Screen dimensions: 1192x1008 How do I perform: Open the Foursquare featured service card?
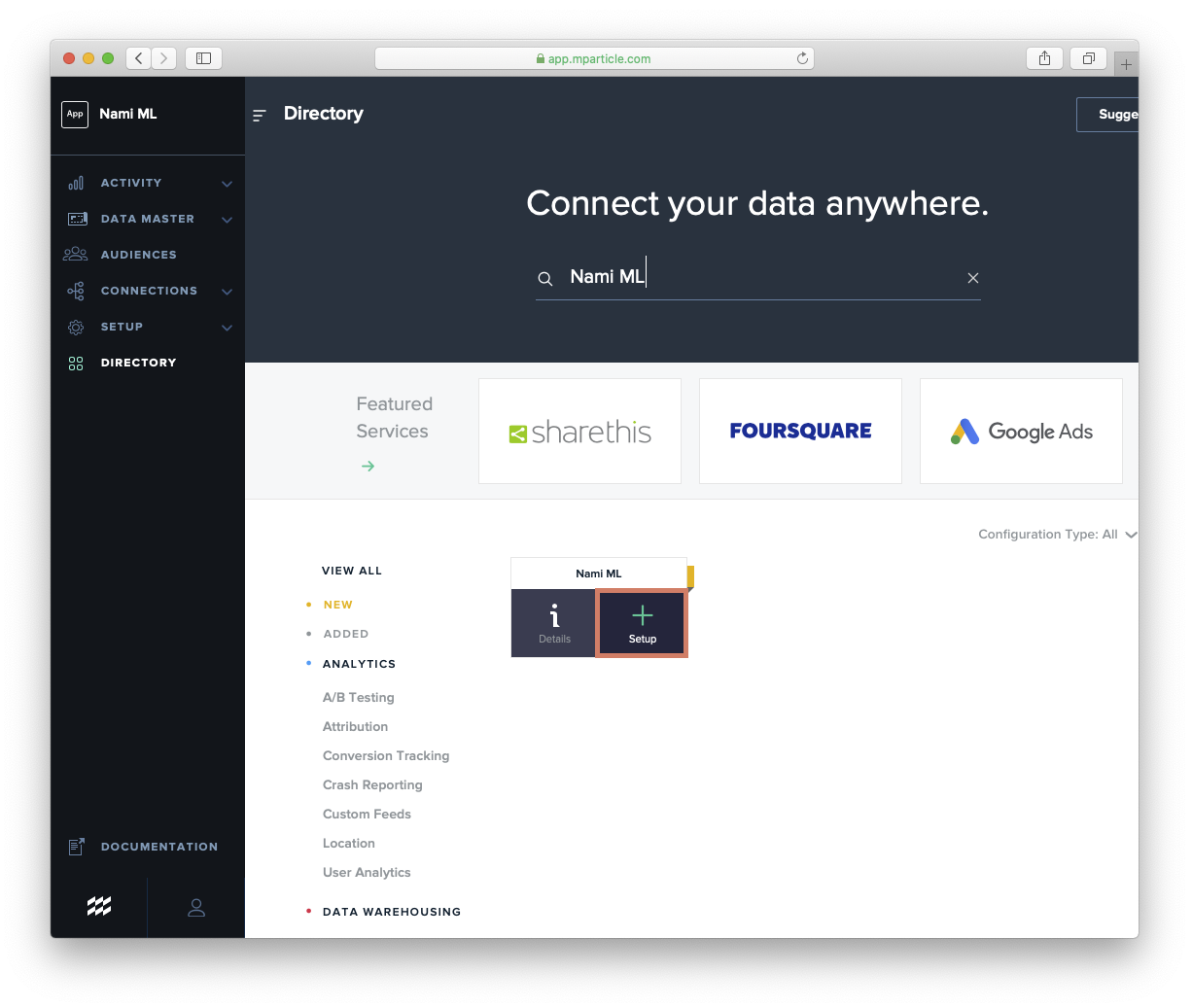click(x=800, y=431)
